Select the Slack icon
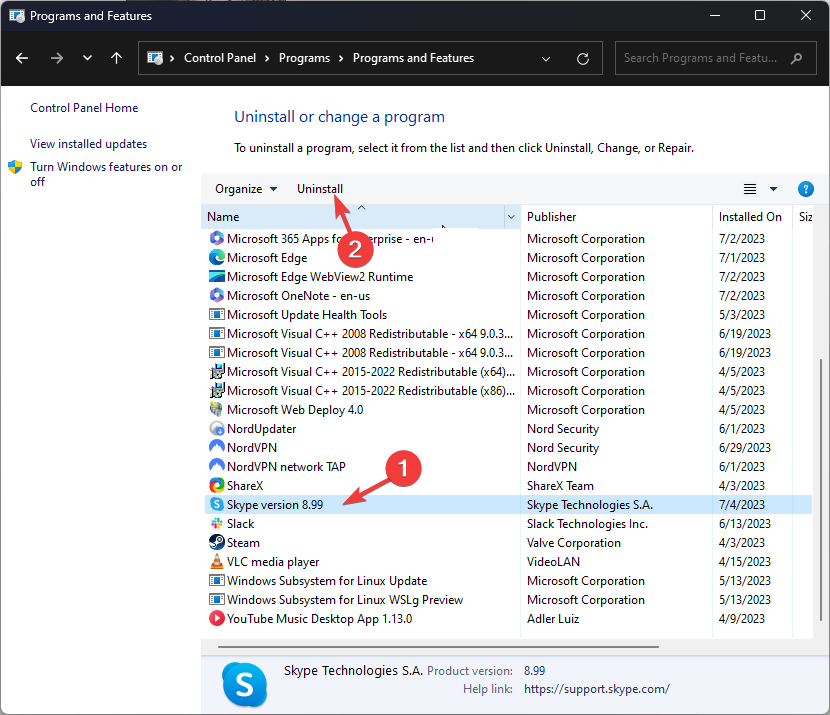The width and height of the screenshot is (830, 715). [x=216, y=523]
